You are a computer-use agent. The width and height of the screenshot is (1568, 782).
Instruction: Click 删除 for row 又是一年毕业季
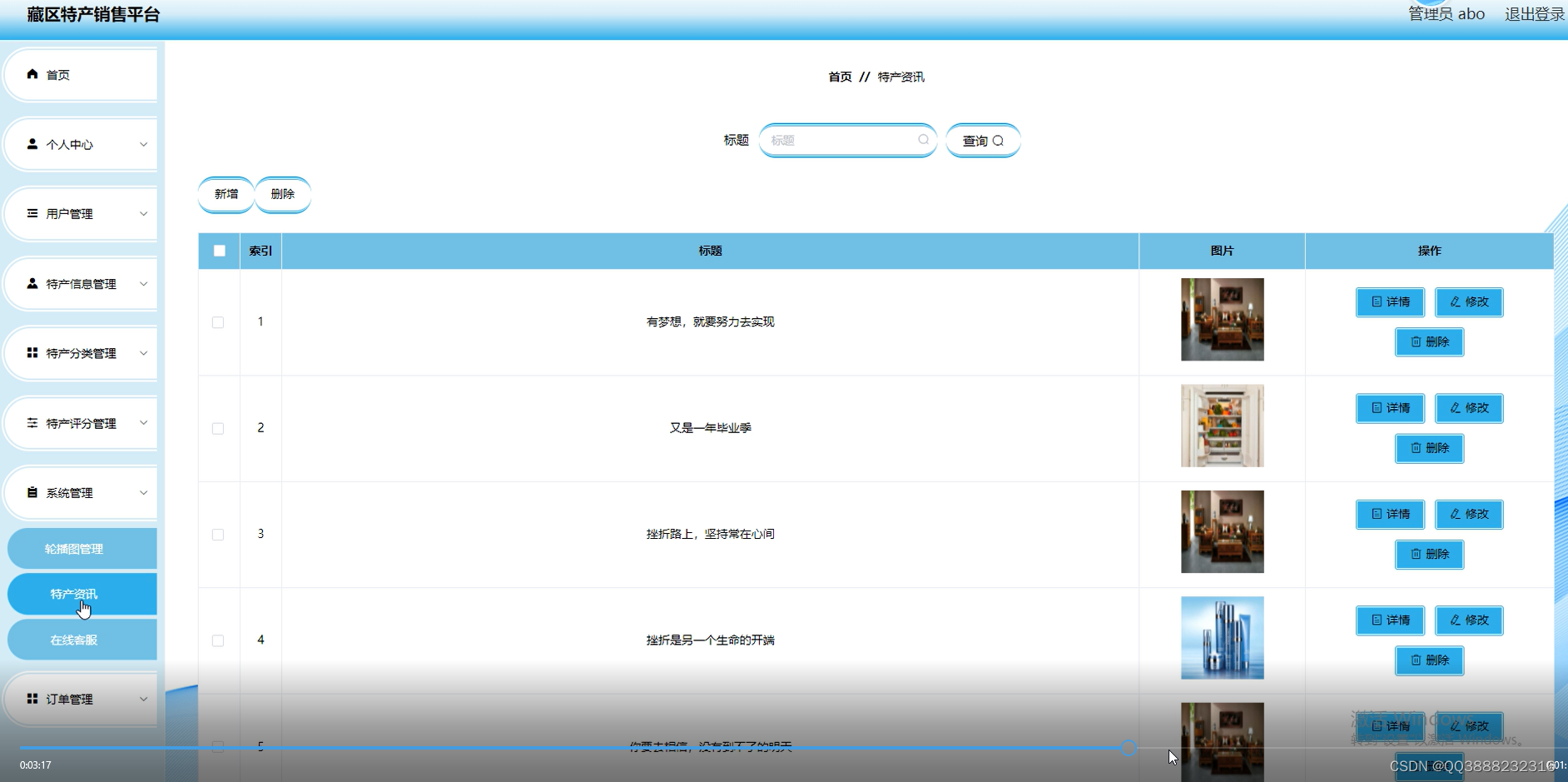pos(1429,448)
